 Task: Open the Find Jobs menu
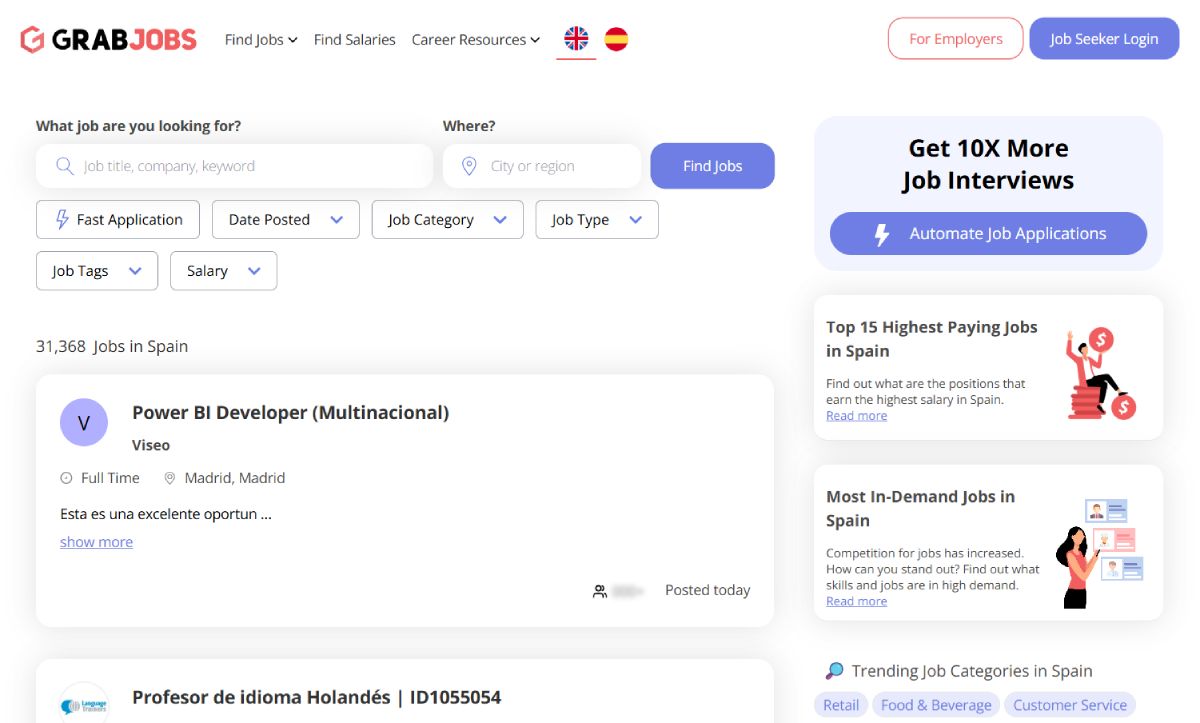(261, 40)
